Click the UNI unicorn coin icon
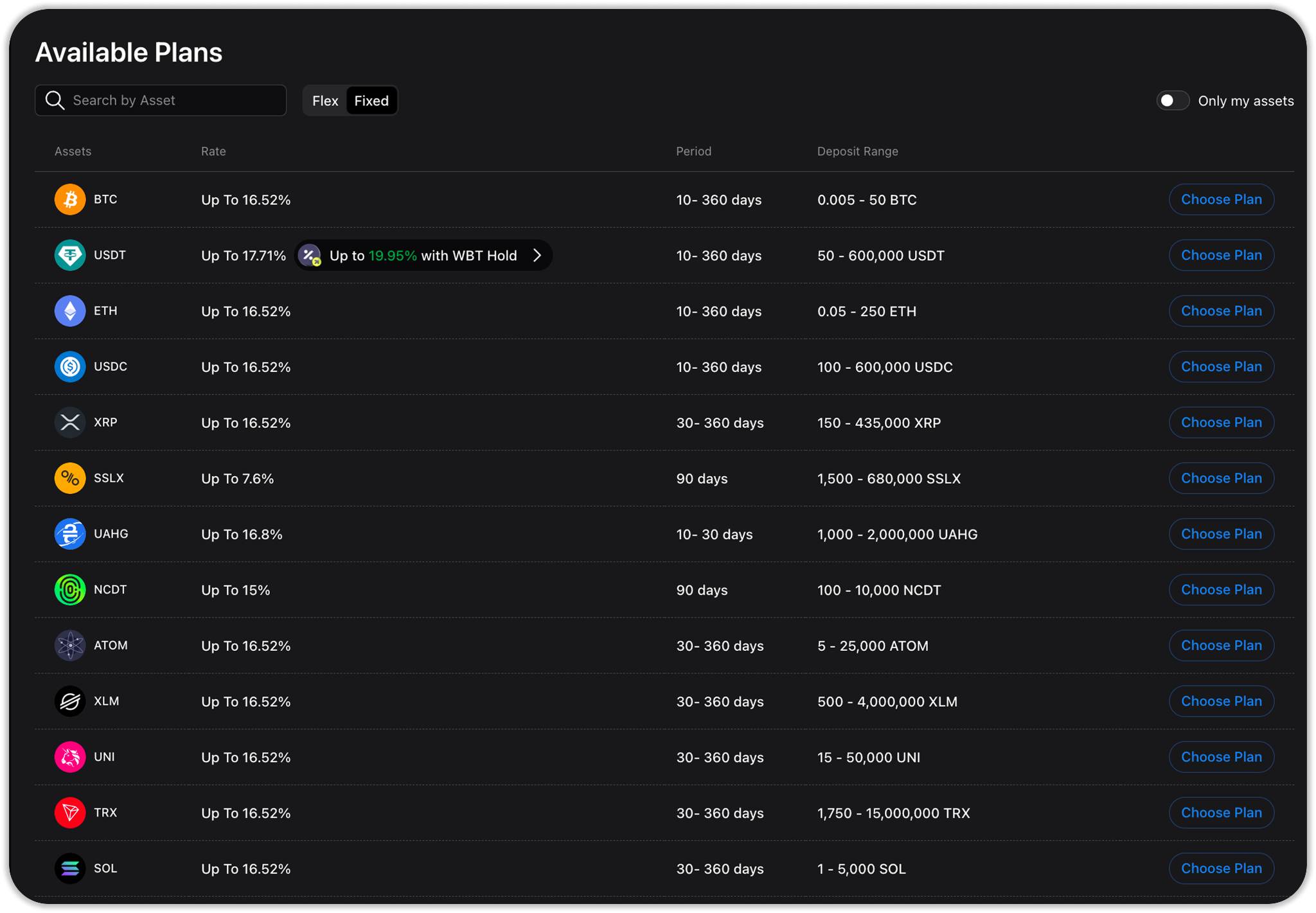The height and width of the screenshot is (913, 1316). click(x=70, y=757)
